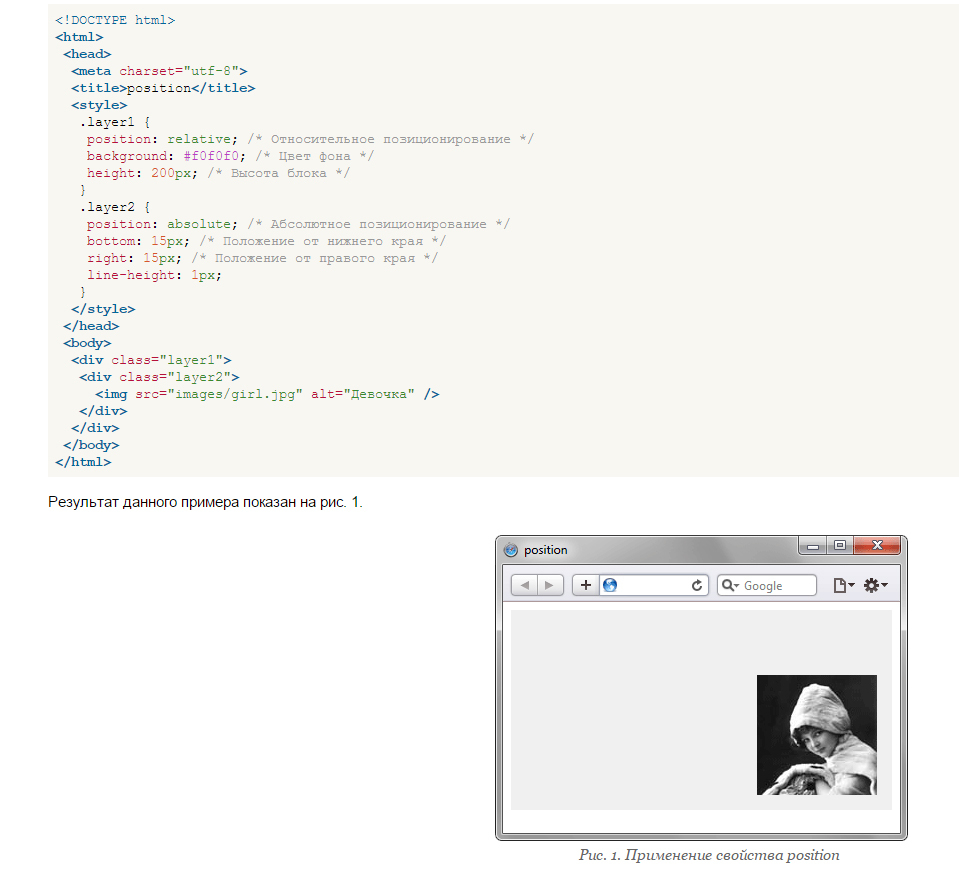Screen dimensions: 959x876
Task: Click the Safari back arrow button
Action: point(525,585)
